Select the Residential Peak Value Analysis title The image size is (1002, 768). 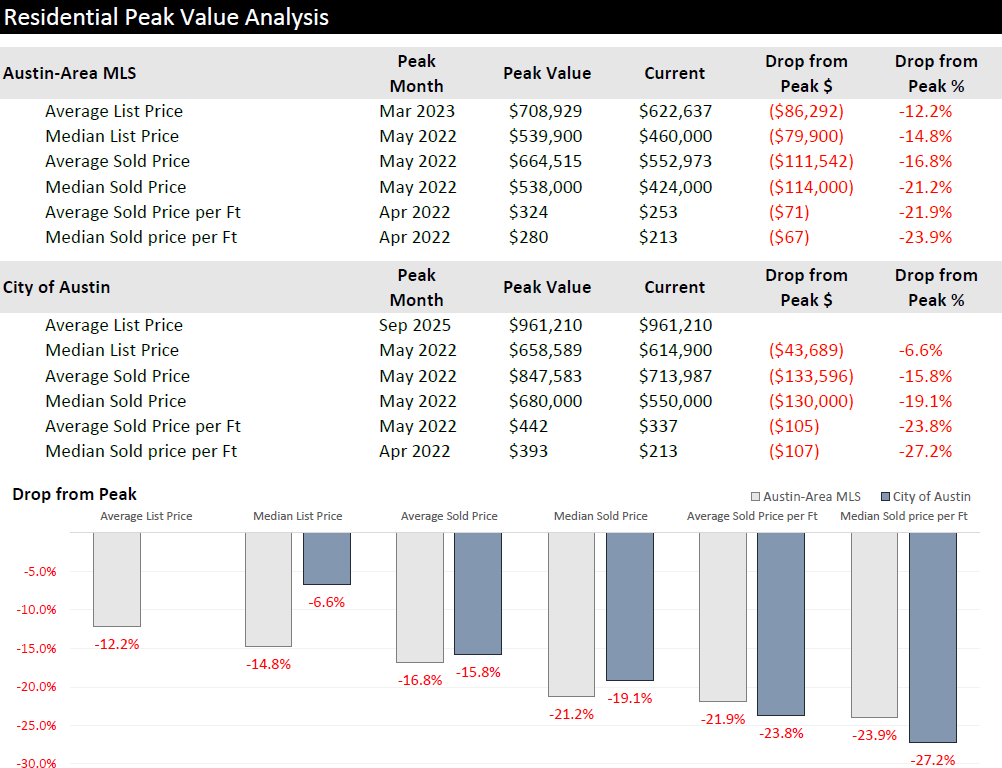click(166, 17)
